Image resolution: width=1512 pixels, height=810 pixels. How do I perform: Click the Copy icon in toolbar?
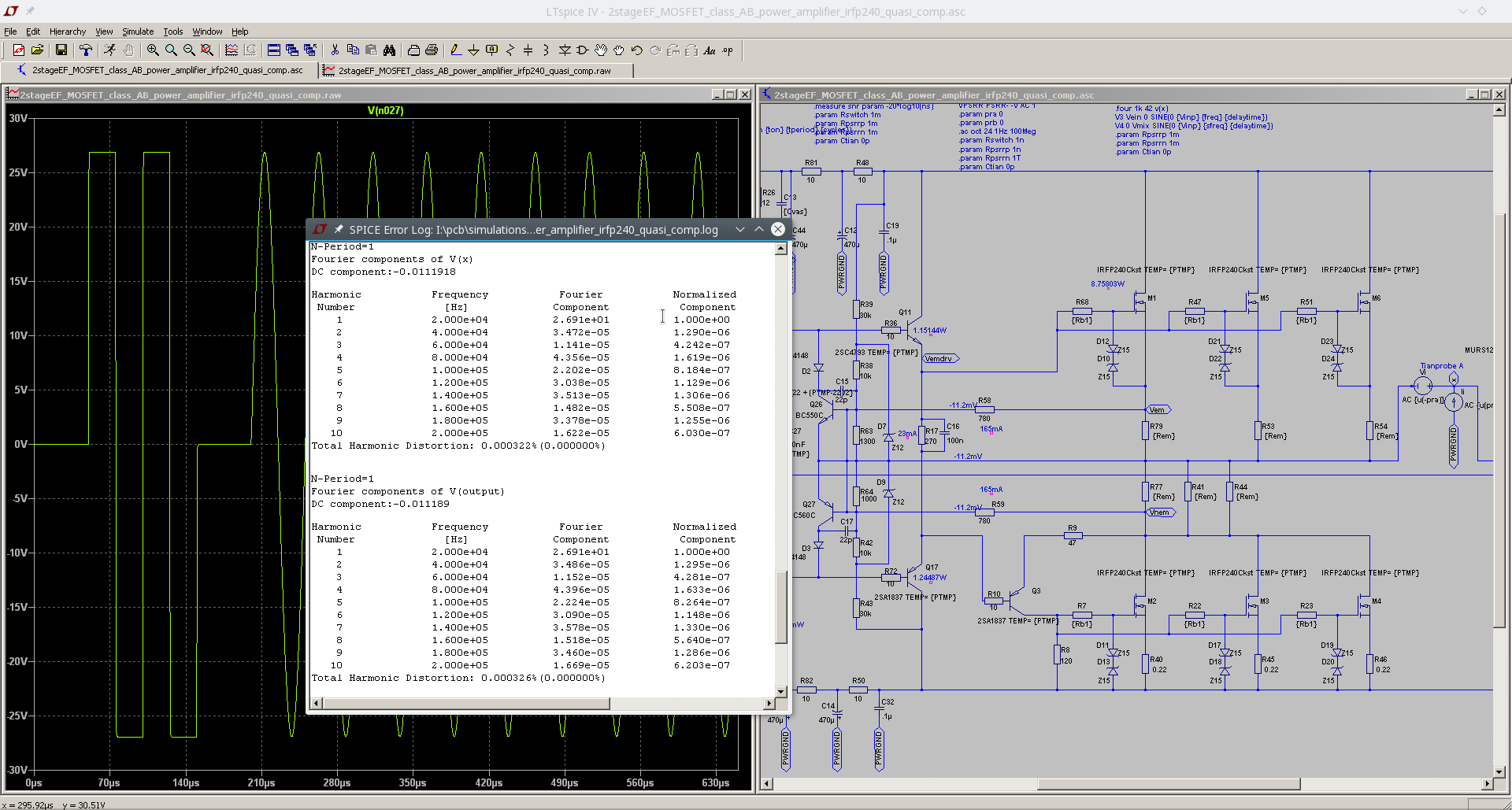coord(353,50)
